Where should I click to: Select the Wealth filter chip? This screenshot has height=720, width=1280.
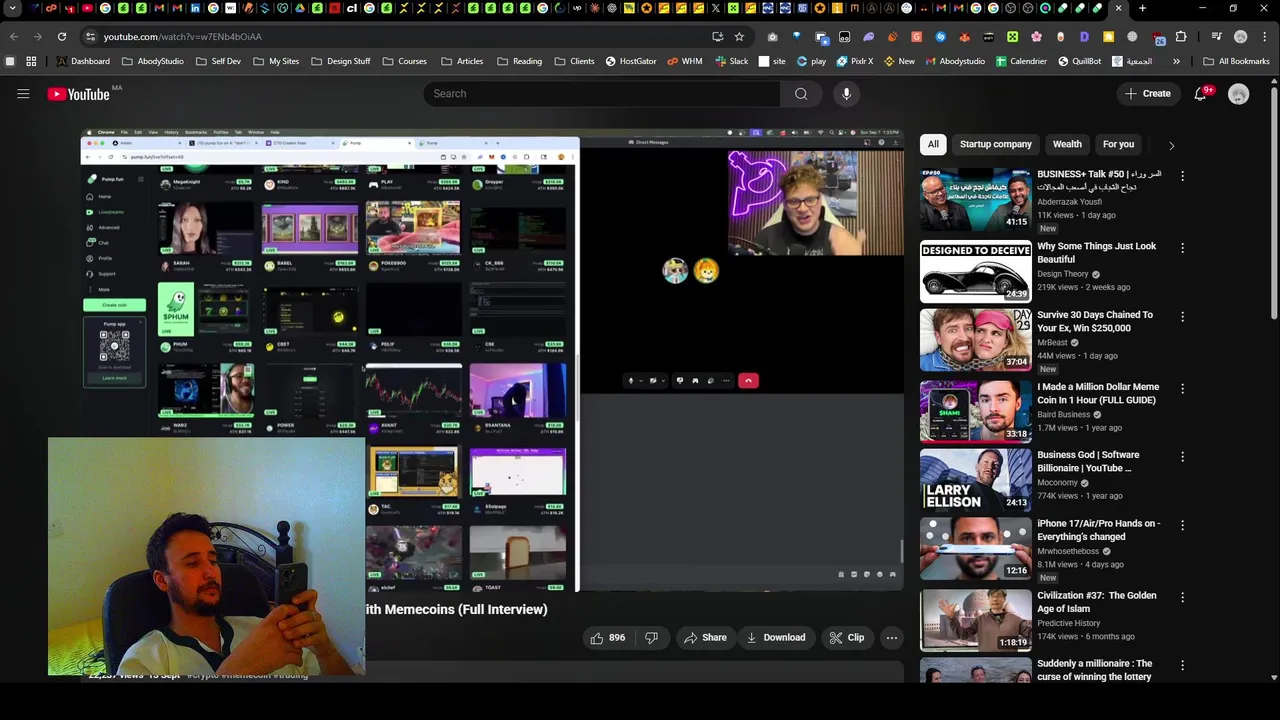(1067, 144)
